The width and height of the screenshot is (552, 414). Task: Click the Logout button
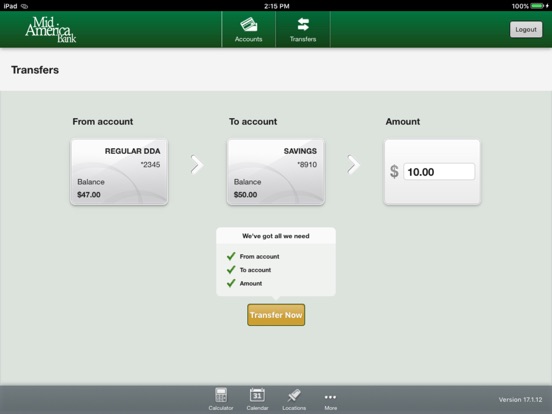[x=526, y=30]
